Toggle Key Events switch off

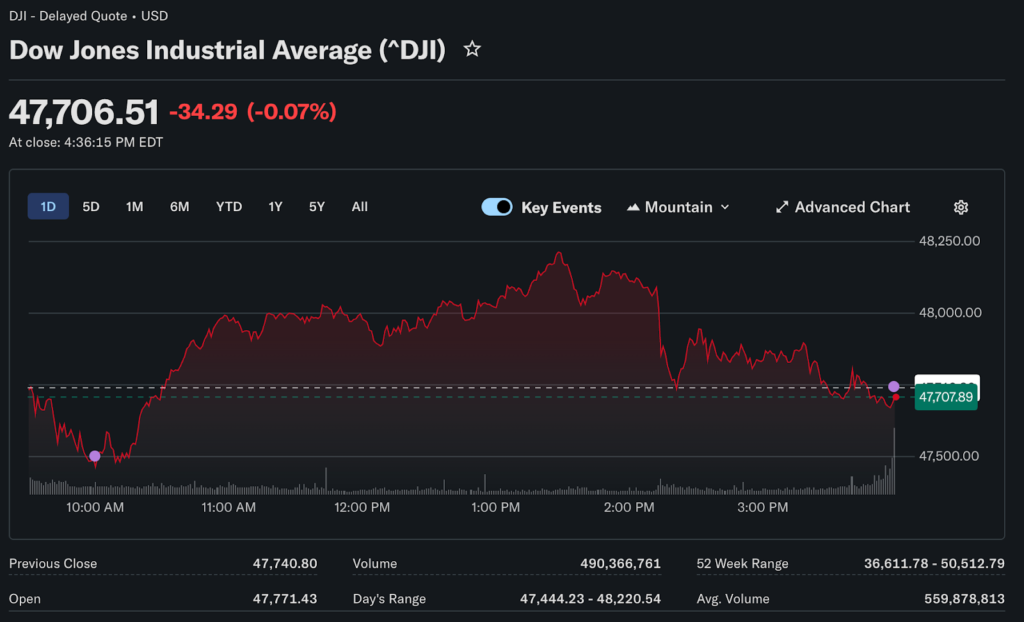coord(497,207)
